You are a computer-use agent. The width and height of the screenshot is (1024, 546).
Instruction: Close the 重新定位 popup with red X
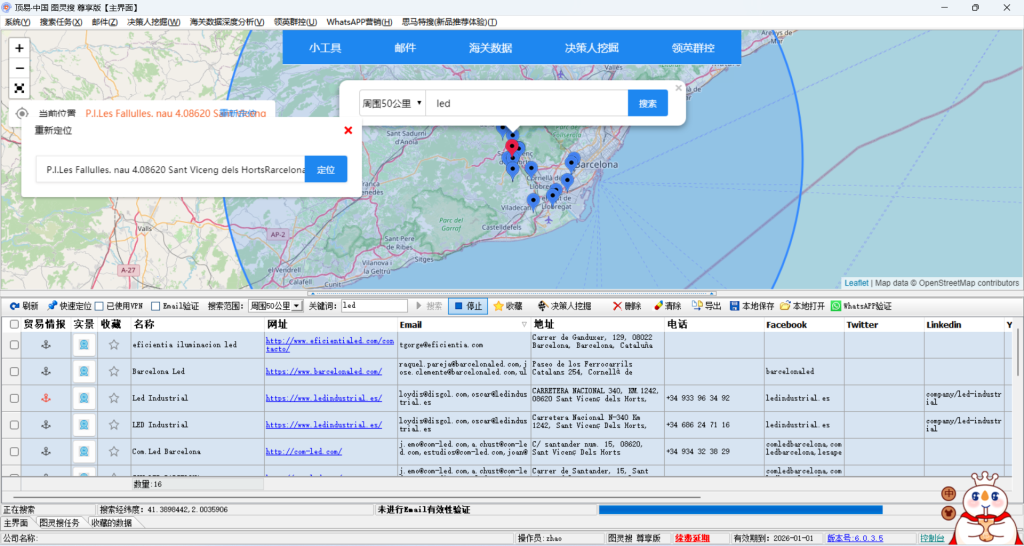coord(348,130)
